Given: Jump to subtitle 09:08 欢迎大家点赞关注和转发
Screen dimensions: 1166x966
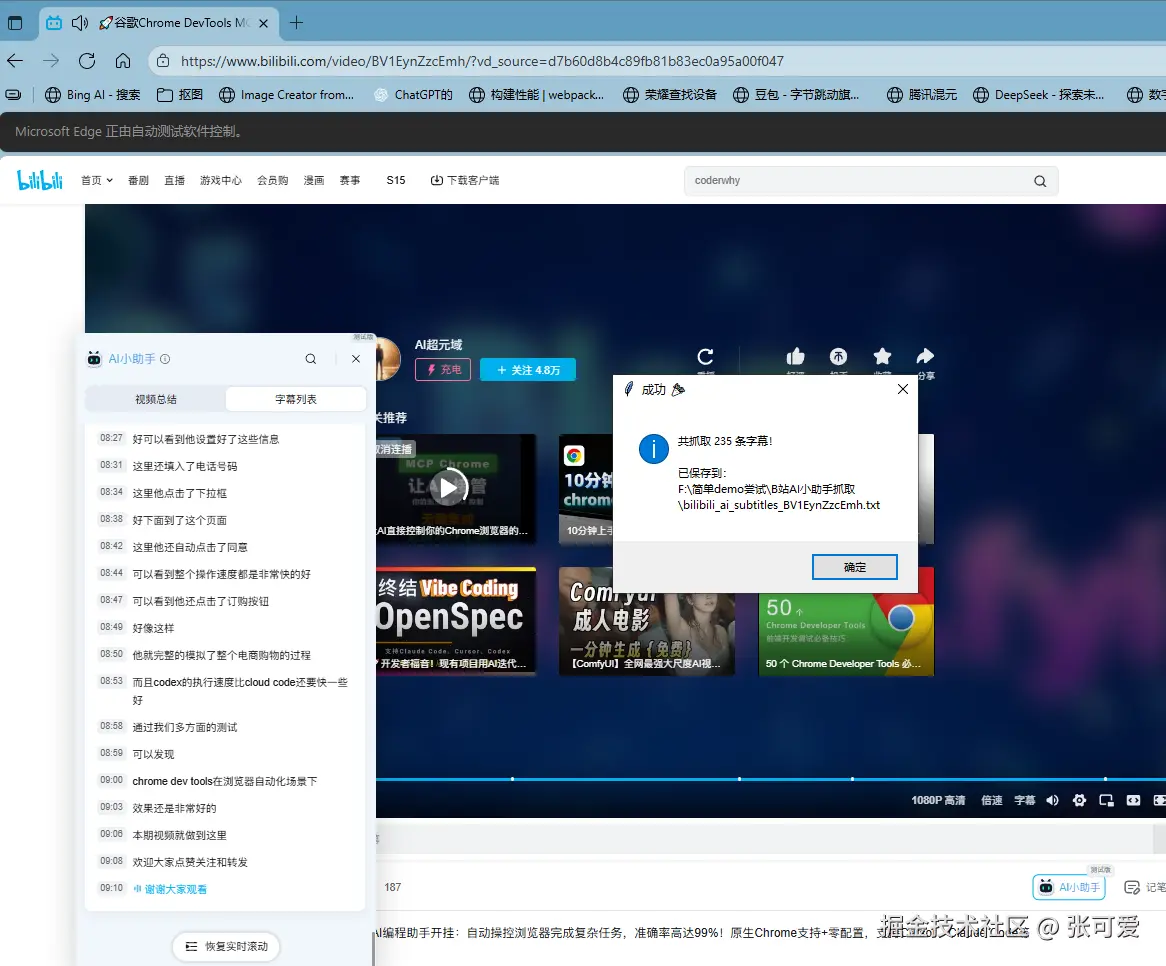Looking at the screenshot, I should (x=224, y=862).
